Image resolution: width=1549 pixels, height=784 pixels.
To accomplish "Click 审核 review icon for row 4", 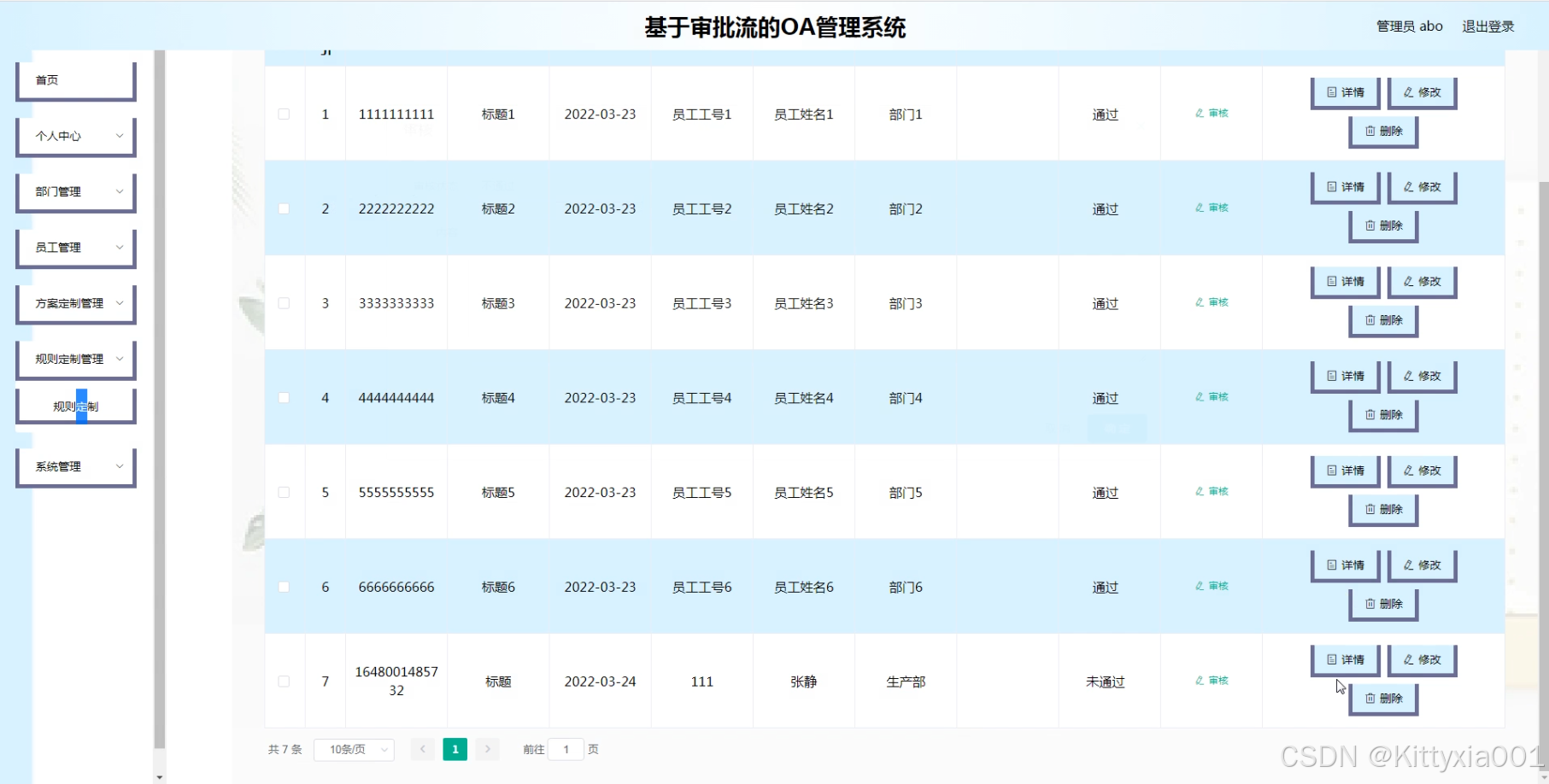I will coord(1212,397).
